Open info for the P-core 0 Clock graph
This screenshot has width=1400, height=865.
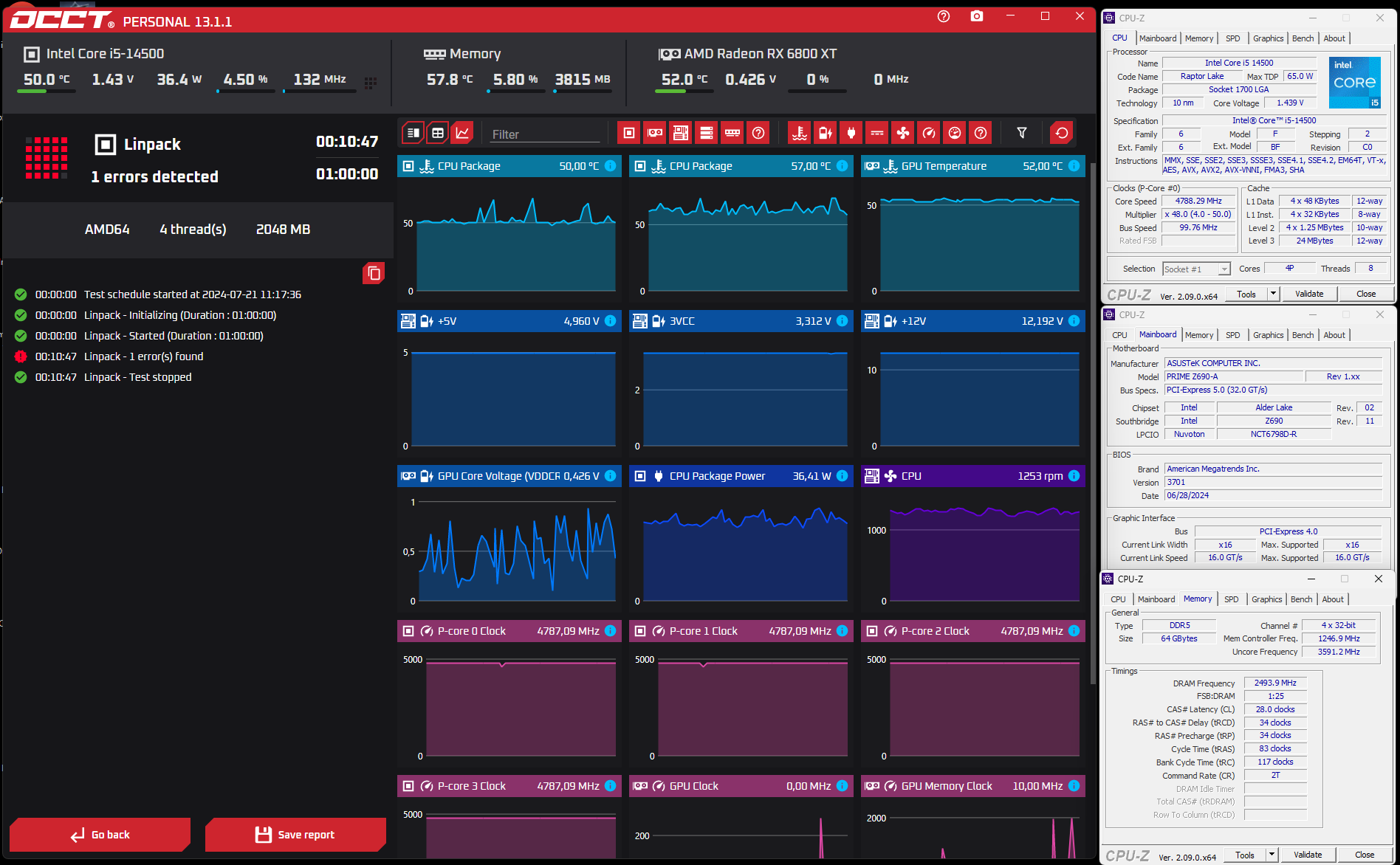click(611, 631)
